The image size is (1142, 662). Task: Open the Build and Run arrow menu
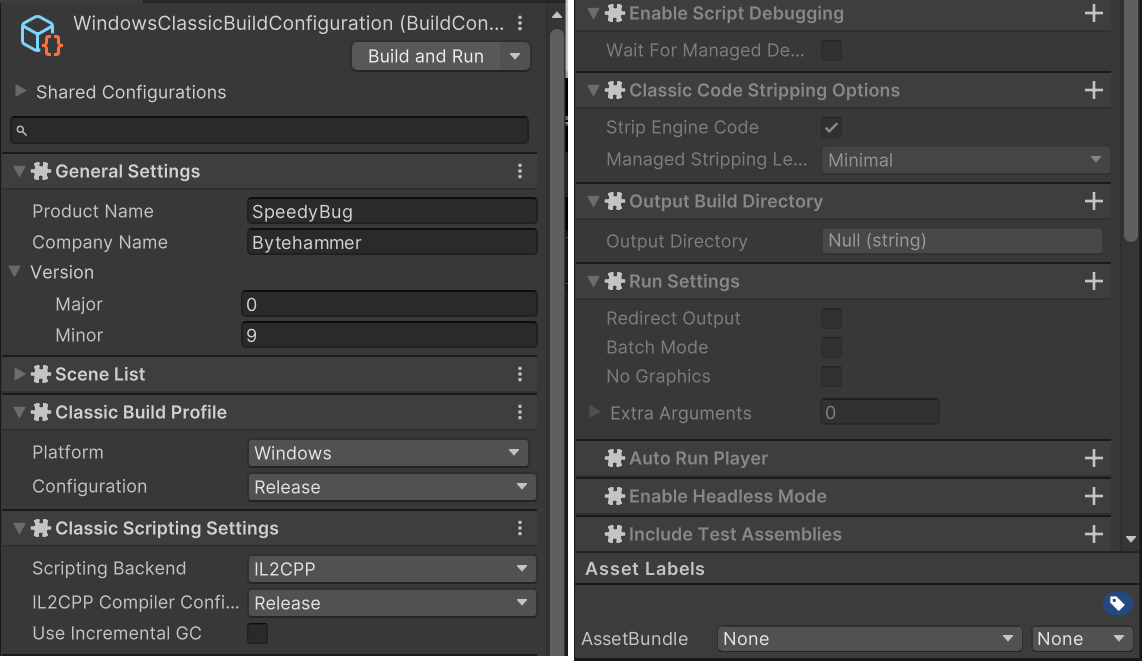pos(515,56)
